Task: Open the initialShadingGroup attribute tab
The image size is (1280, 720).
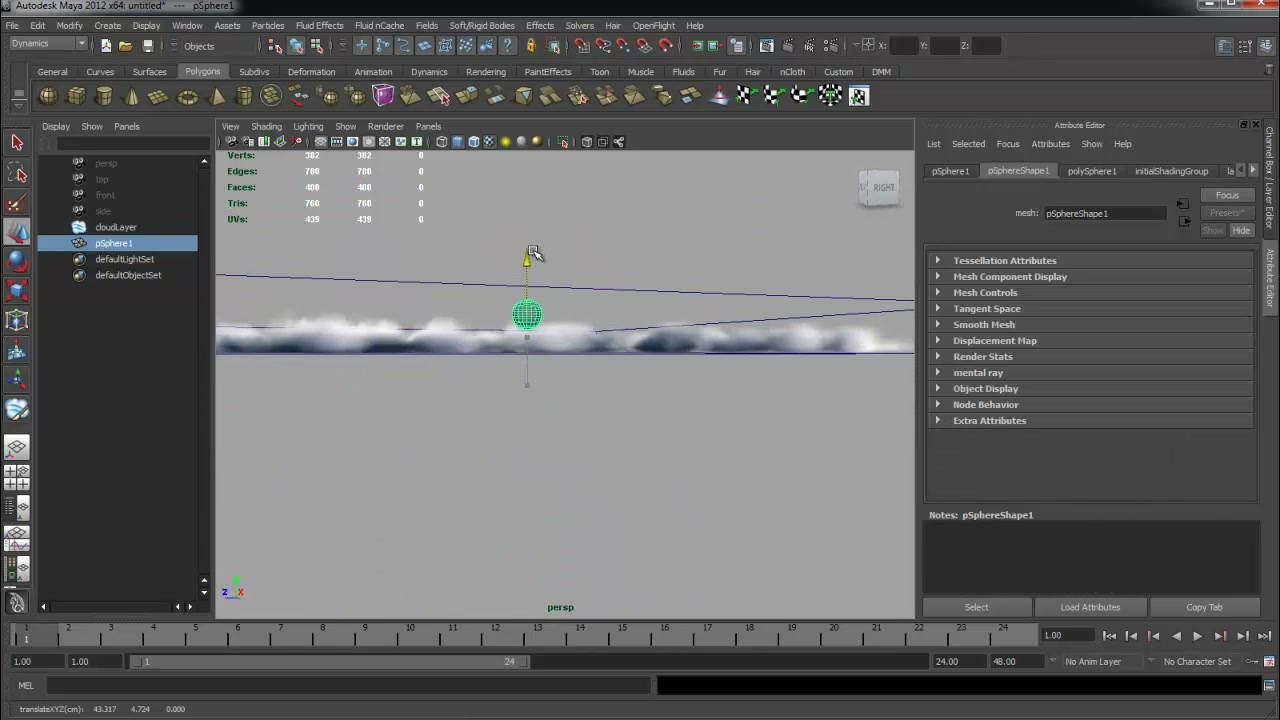Action: 1171,171
